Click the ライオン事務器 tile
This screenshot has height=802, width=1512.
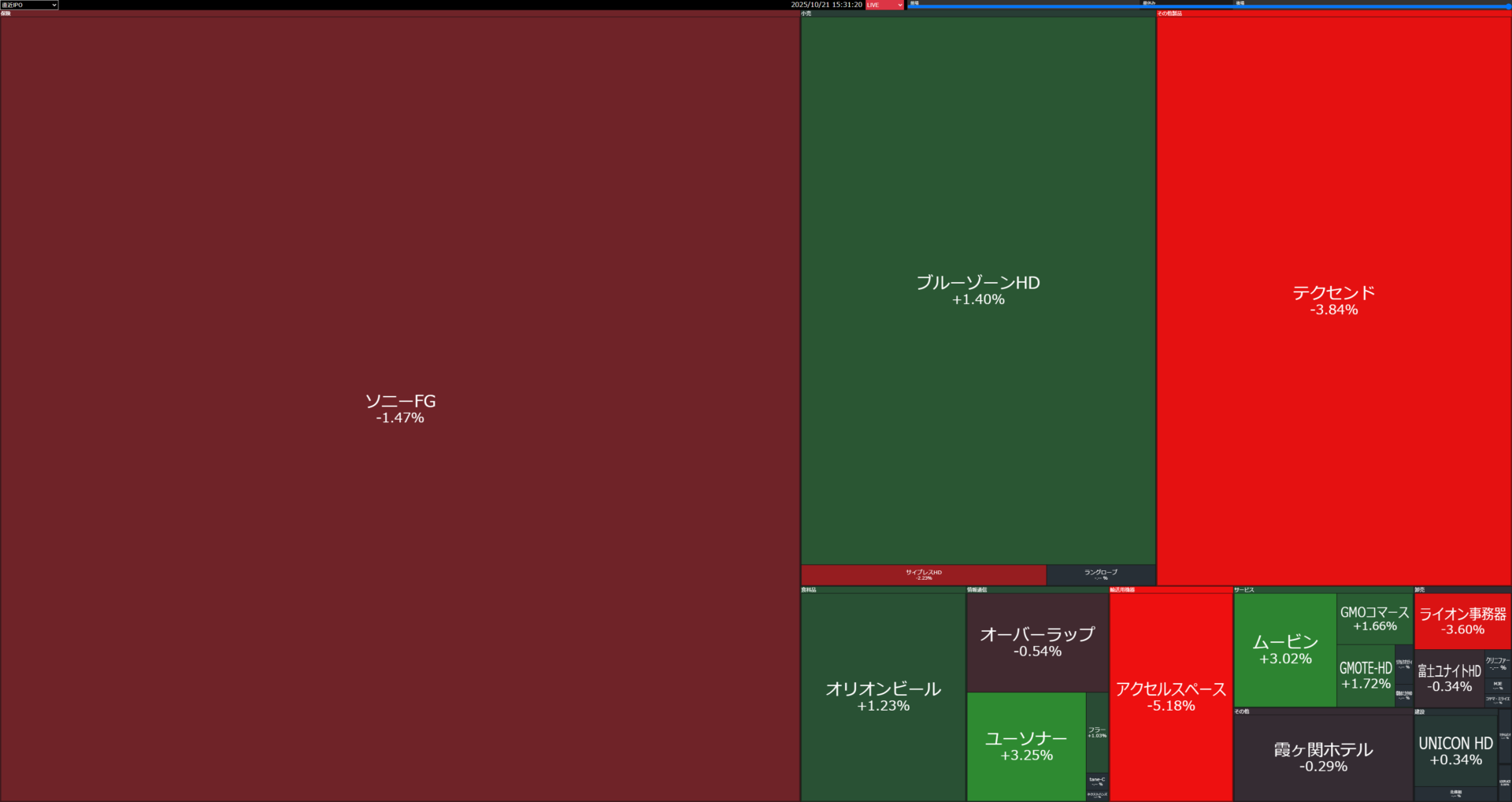pos(1462,621)
